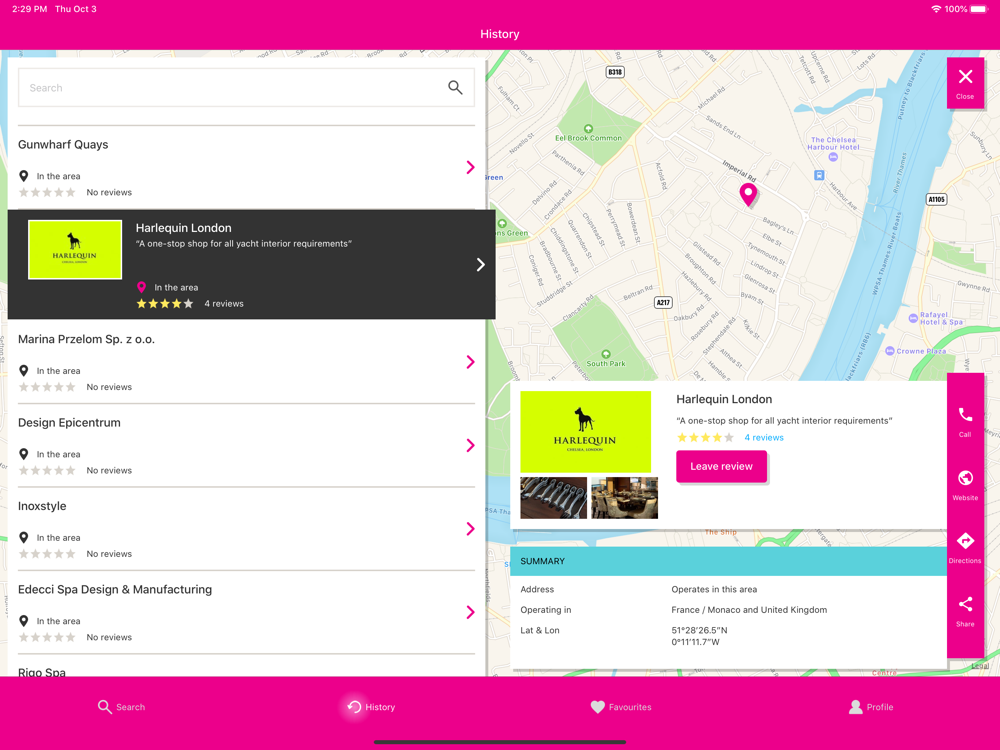Click location pin icon in Edecci Spa row
Screen dimensions: 1000x750
[24, 621]
